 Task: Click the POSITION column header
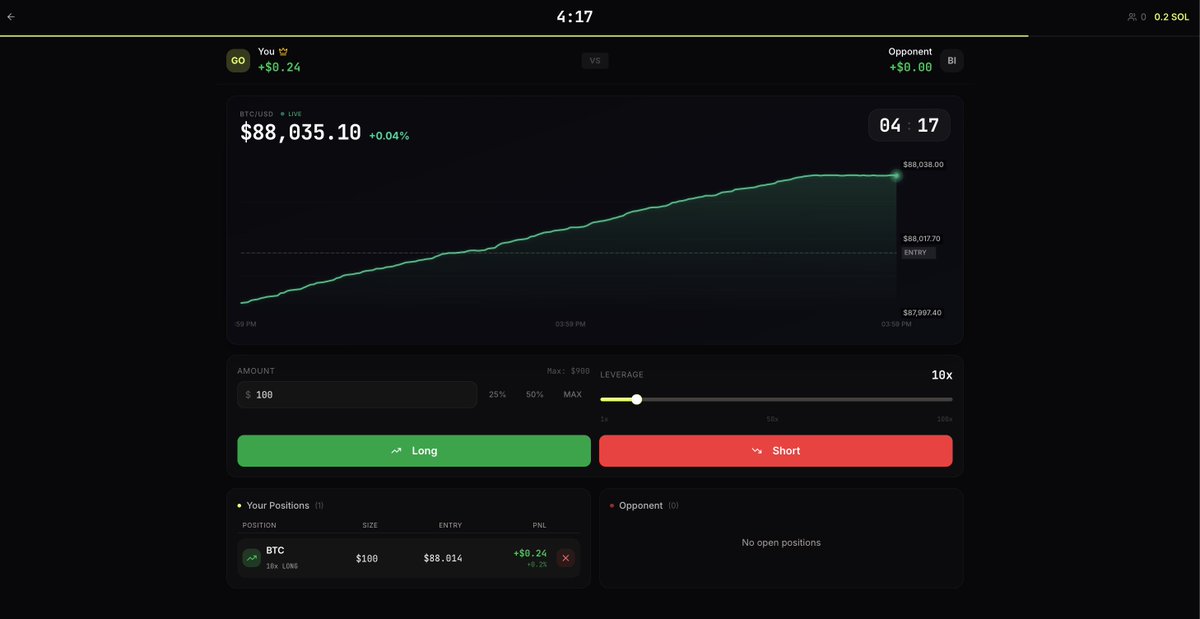[x=259, y=525]
